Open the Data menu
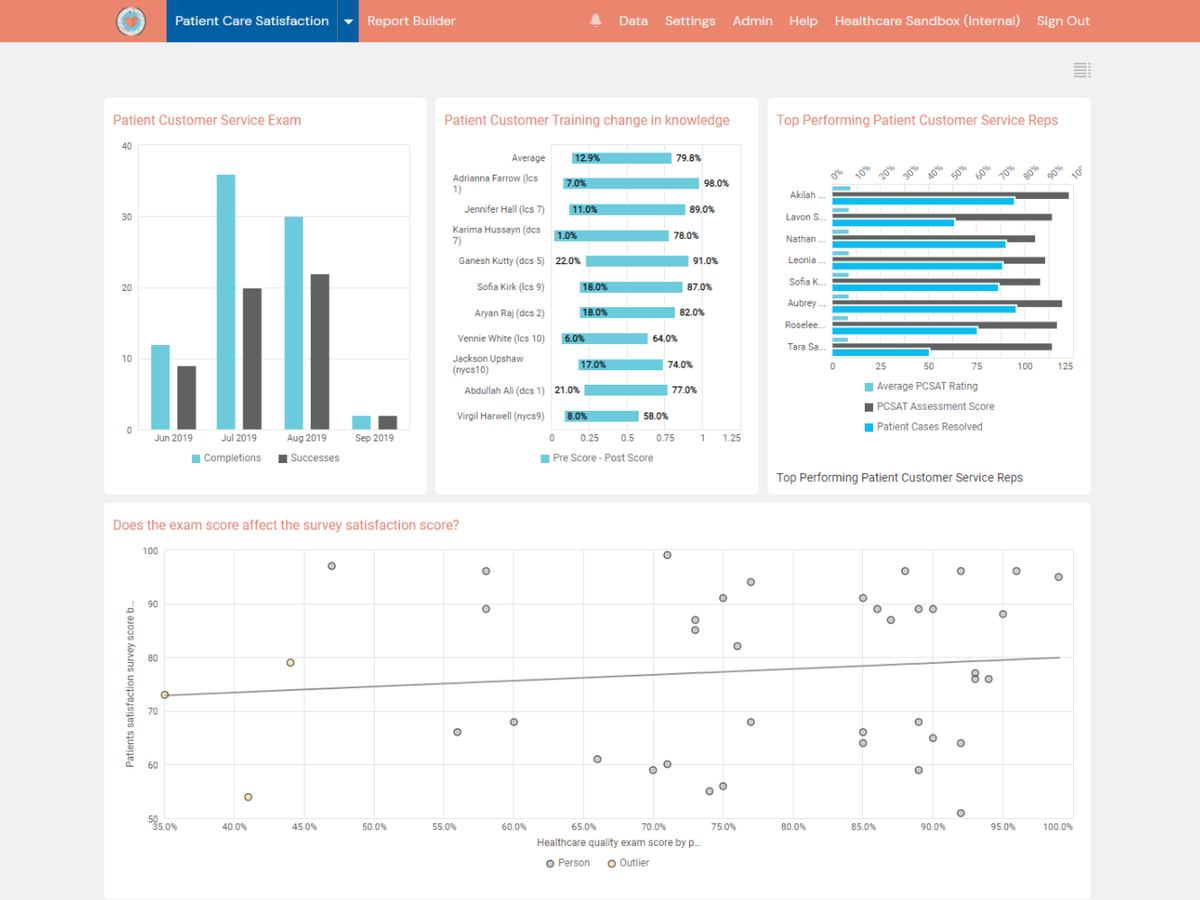Image resolution: width=1200 pixels, height=900 pixels. [x=633, y=20]
